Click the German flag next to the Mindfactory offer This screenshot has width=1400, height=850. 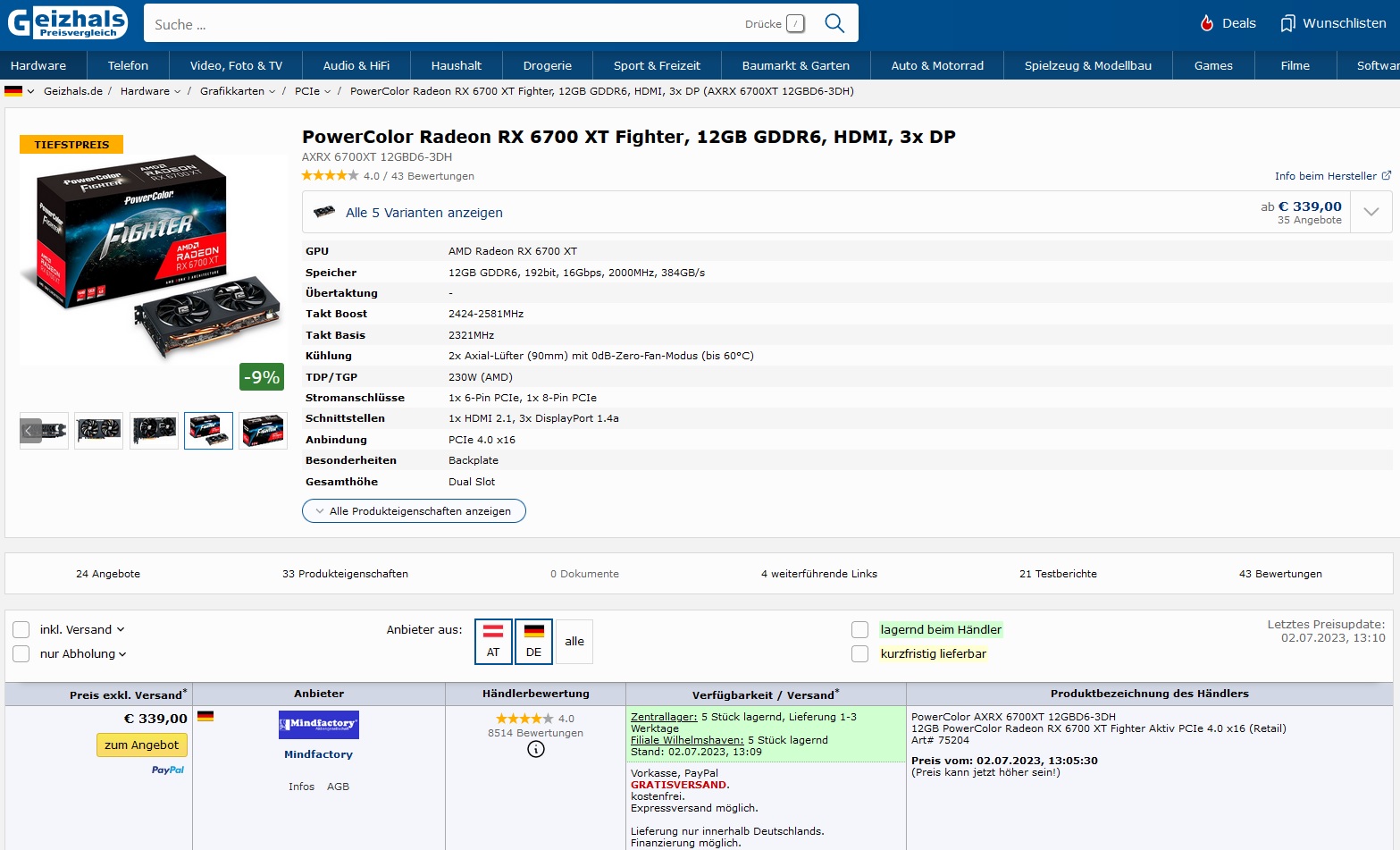[205, 716]
